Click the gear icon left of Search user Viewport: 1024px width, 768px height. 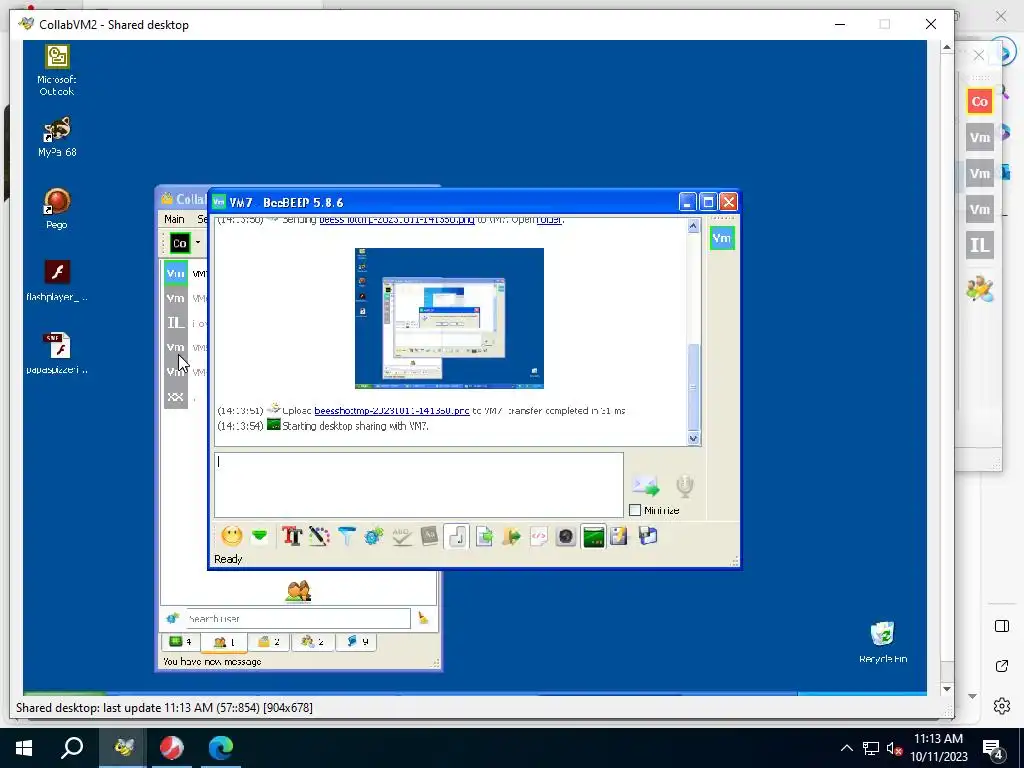pos(172,618)
